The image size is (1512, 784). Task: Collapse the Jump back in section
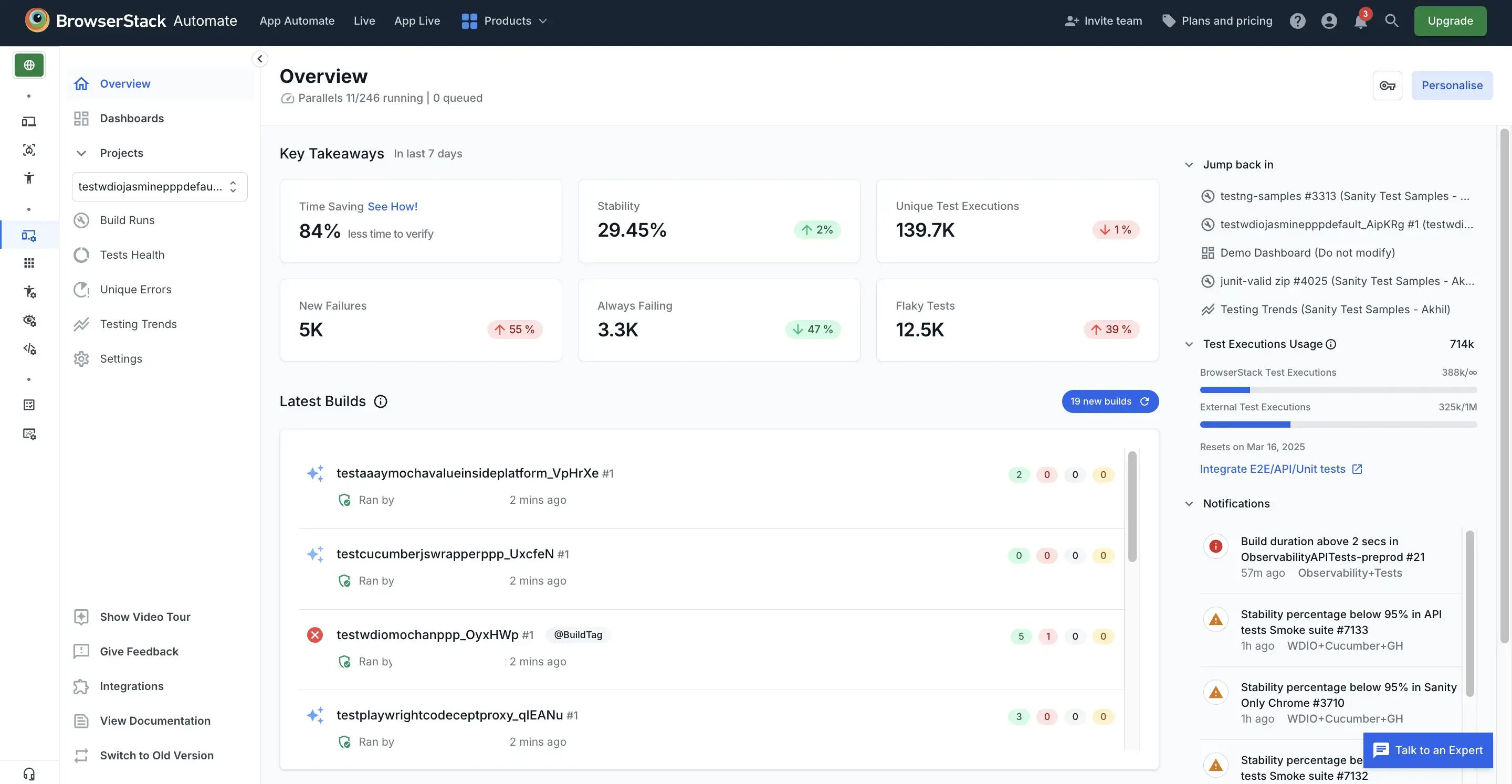pos(1189,164)
